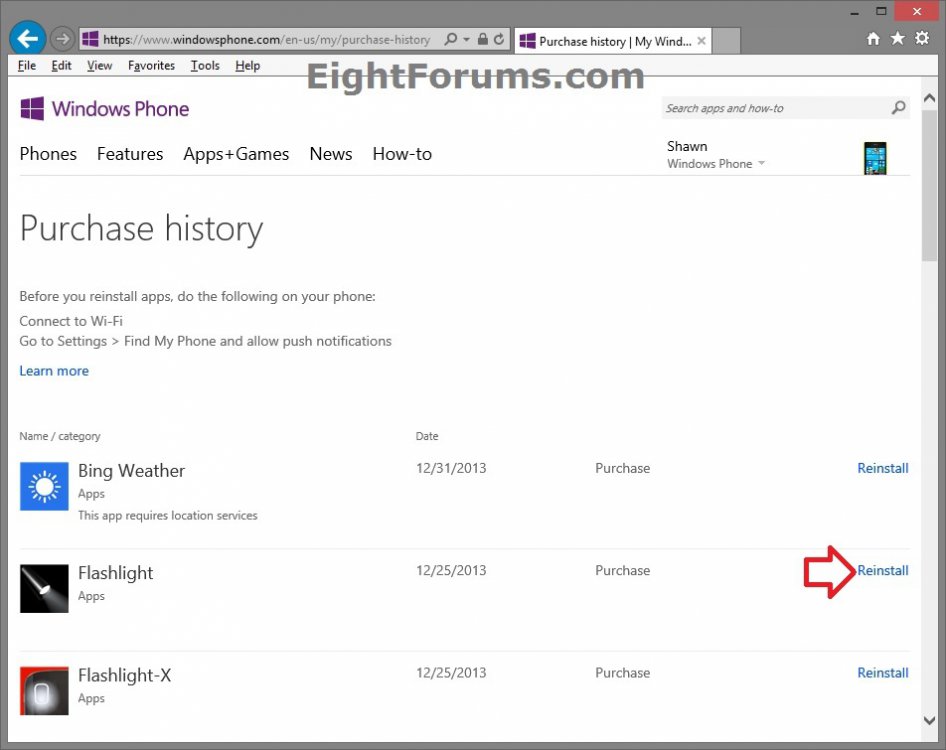The height and width of the screenshot is (750, 946).
Task: Click the site search magnifier icon
Action: [898, 108]
